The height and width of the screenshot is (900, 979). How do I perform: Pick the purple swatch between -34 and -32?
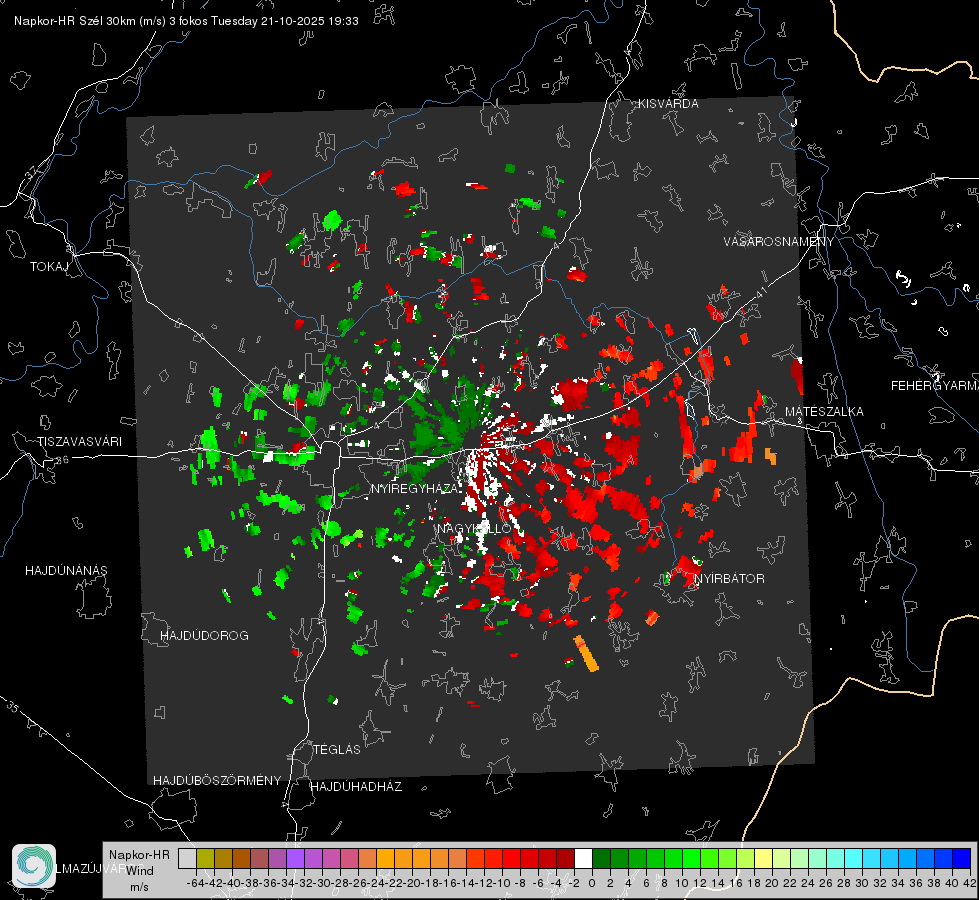coord(295,858)
